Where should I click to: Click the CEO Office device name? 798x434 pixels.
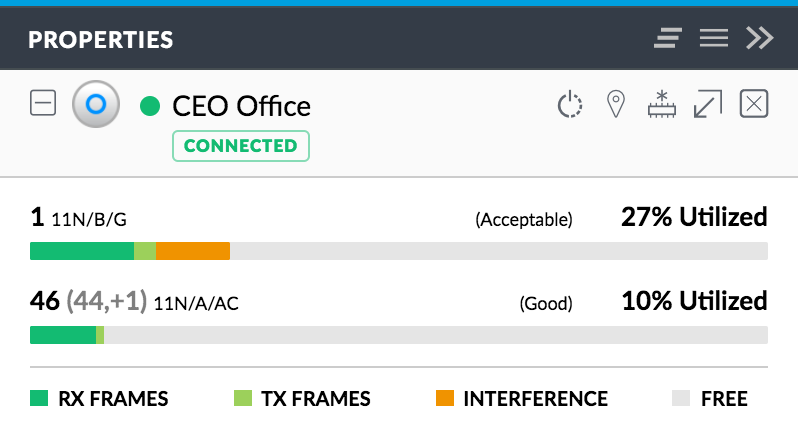pyautogui.click(x=241, y=106)
